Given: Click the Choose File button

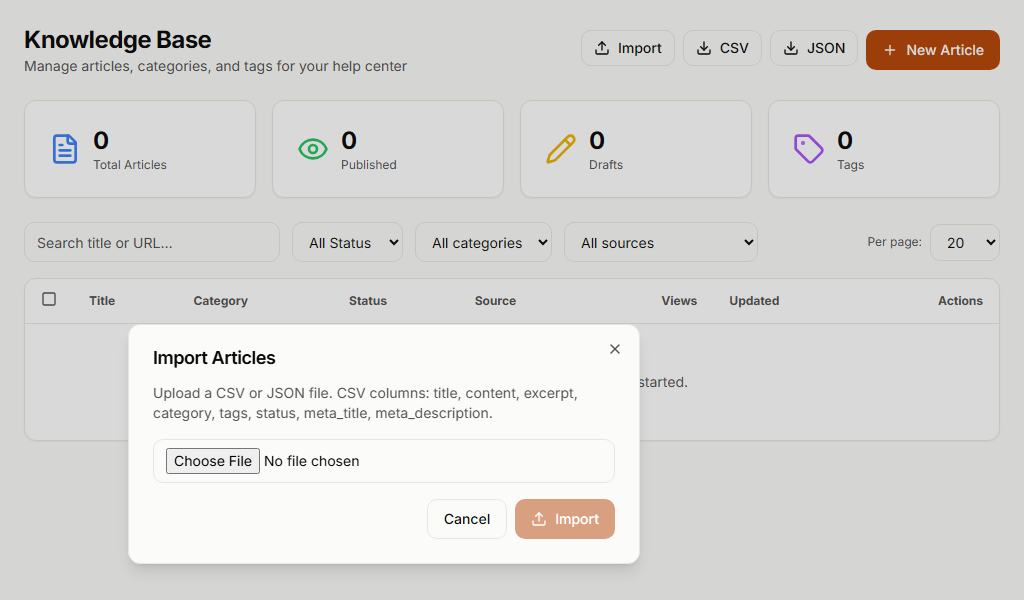Looking at the screenshot, I should (213, 461).
